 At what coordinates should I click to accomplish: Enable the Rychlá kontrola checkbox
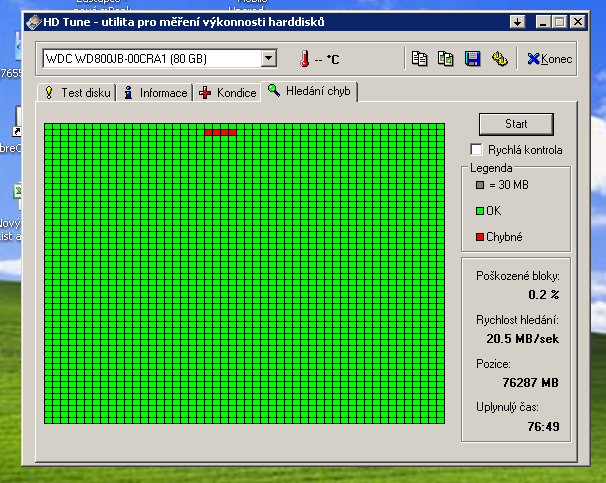point(477,150)
